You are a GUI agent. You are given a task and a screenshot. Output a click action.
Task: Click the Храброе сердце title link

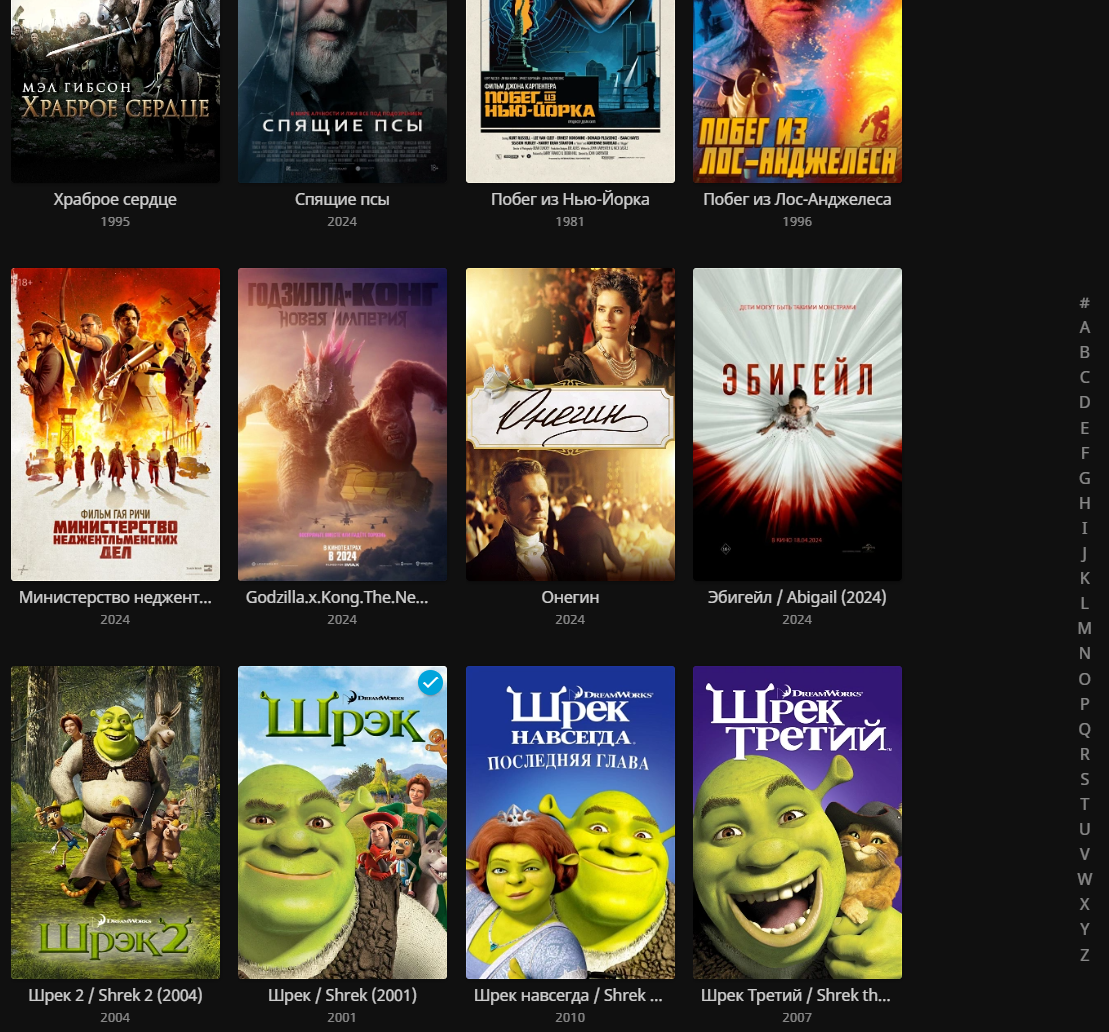[x=115, y=199]
